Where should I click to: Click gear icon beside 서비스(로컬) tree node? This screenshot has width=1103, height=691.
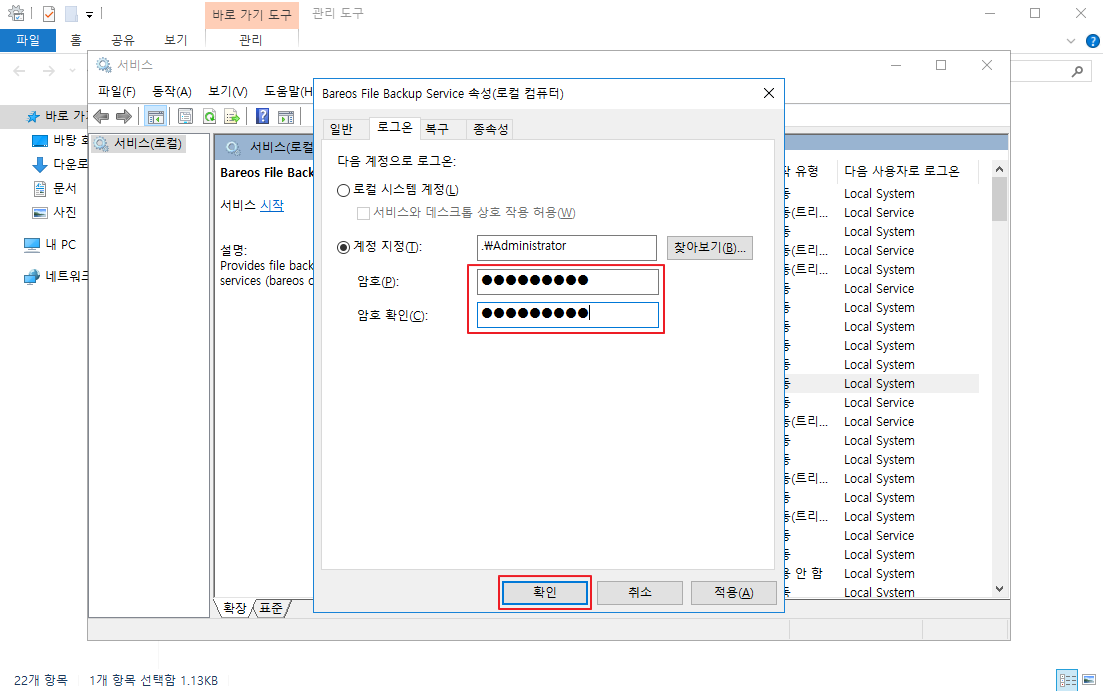[x=102, y=144]
